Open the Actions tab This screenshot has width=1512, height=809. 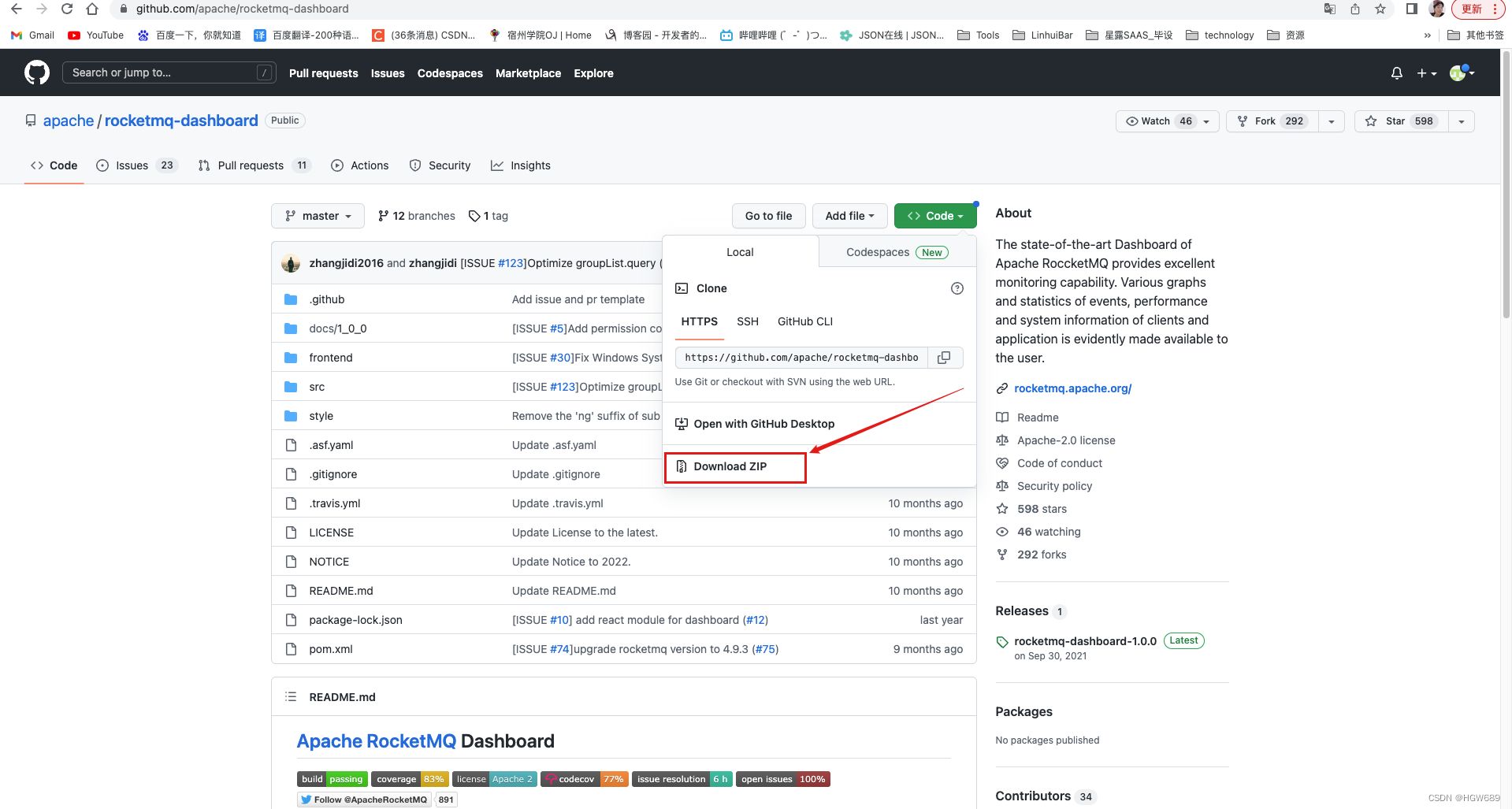coord(360,165)
